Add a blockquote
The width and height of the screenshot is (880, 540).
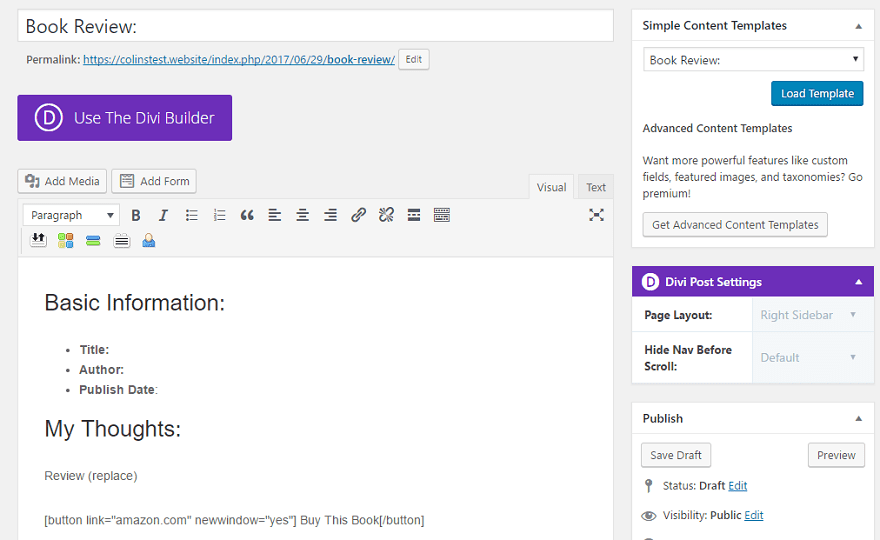247,215
